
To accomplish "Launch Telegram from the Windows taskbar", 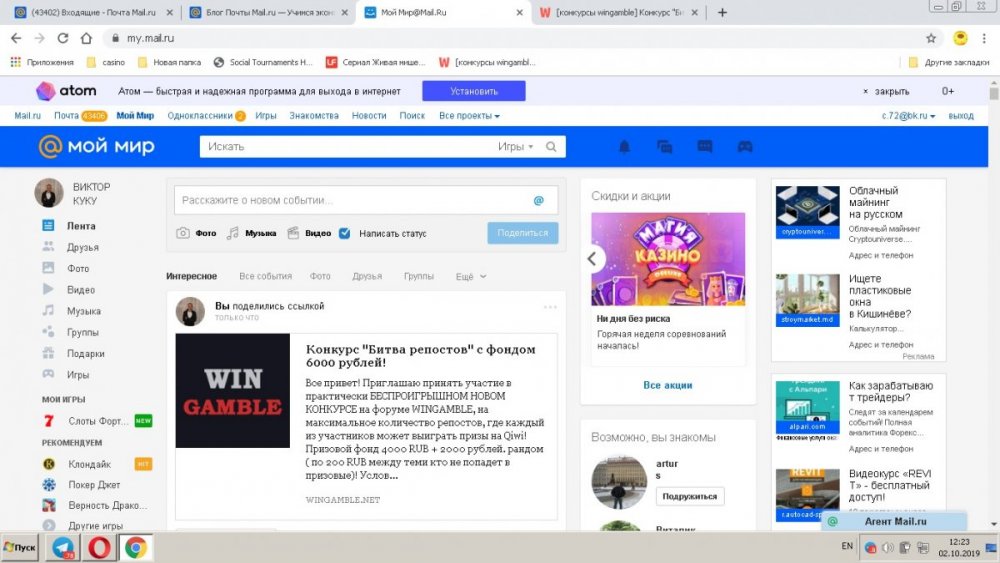I will (x=62, y=547).
